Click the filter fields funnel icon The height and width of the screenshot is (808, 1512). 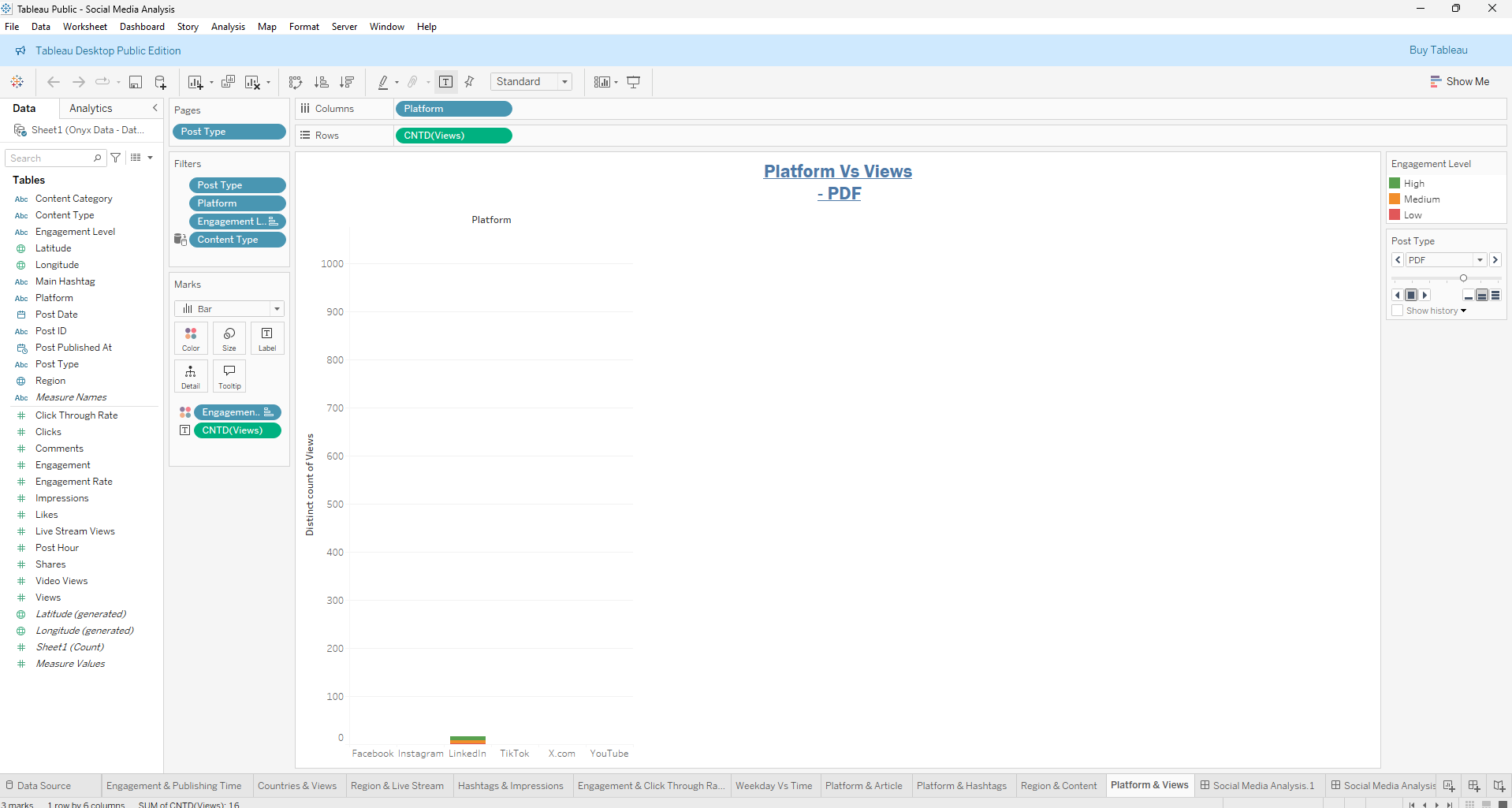click(x=116, y=158)
